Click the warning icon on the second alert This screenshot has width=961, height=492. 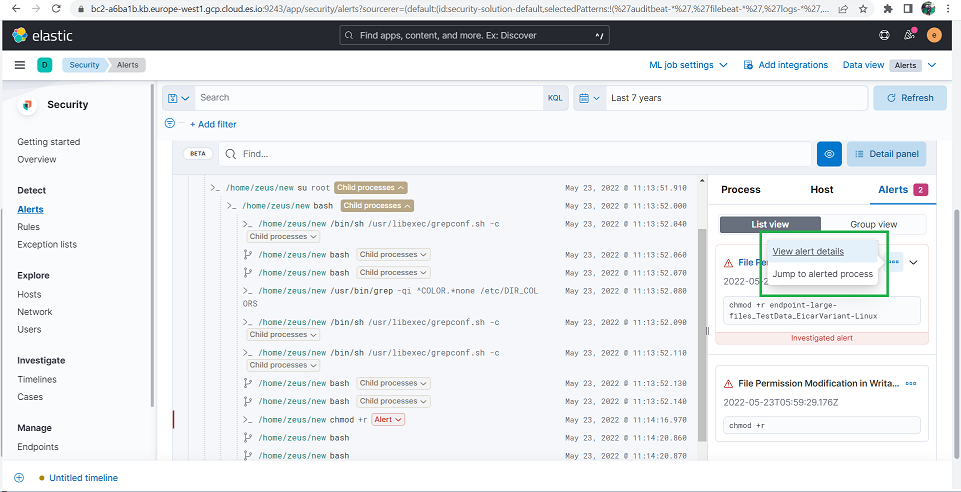point(728,384)
